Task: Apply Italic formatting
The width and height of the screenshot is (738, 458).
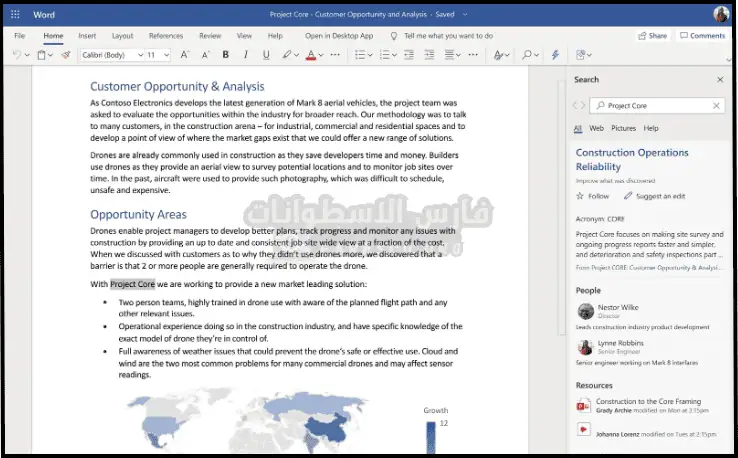Action: 244,55
